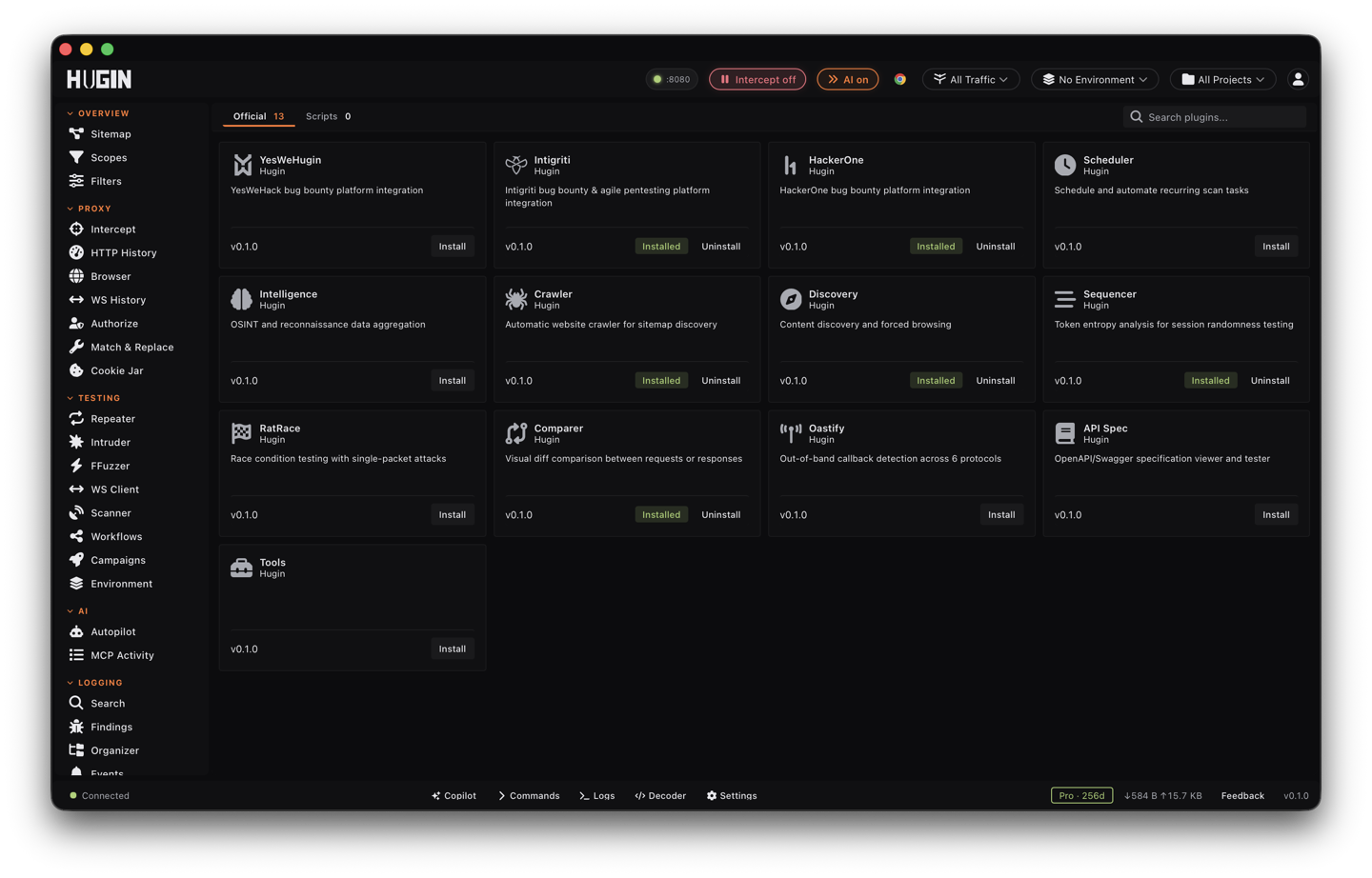Collapse the TESTING sidebar section
The image size is (1372, 878).
(93, 398)
